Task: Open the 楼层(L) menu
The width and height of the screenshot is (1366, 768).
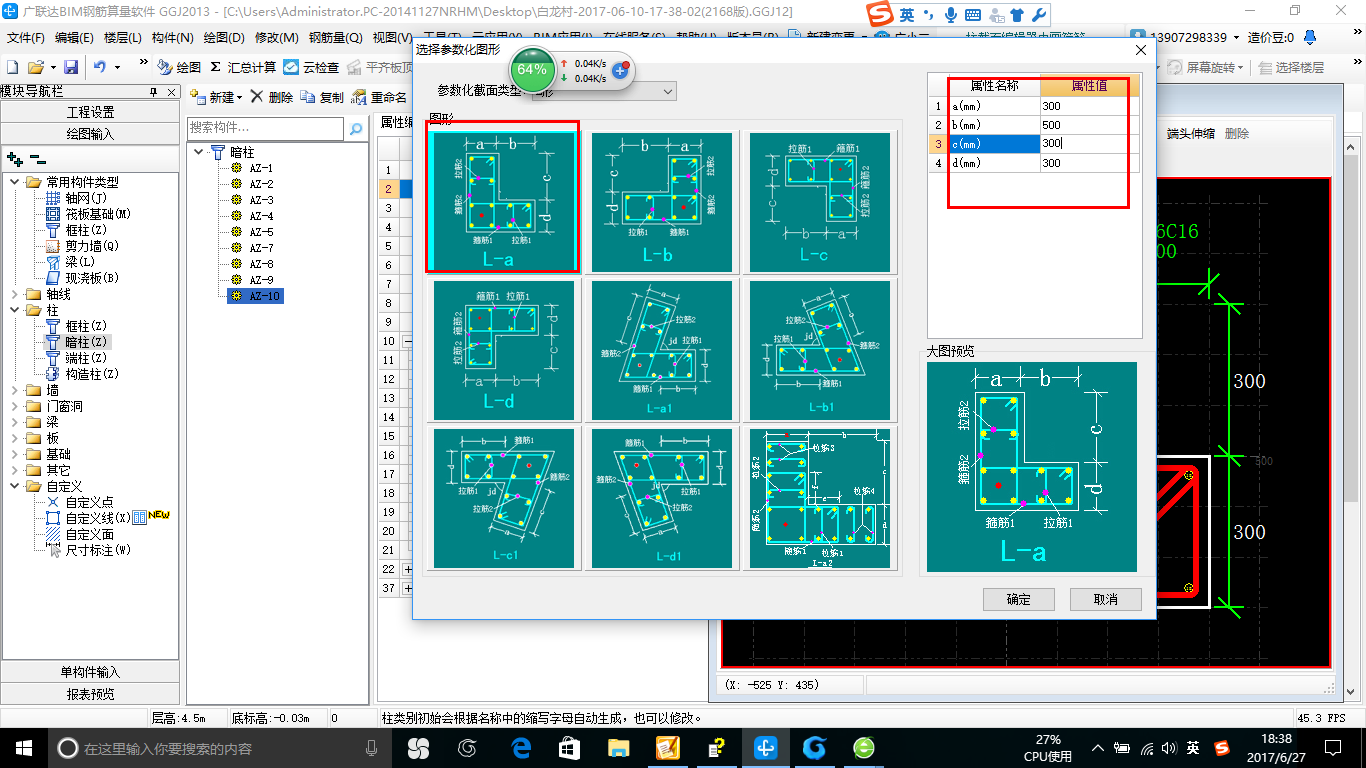Action: coord(123,38)
